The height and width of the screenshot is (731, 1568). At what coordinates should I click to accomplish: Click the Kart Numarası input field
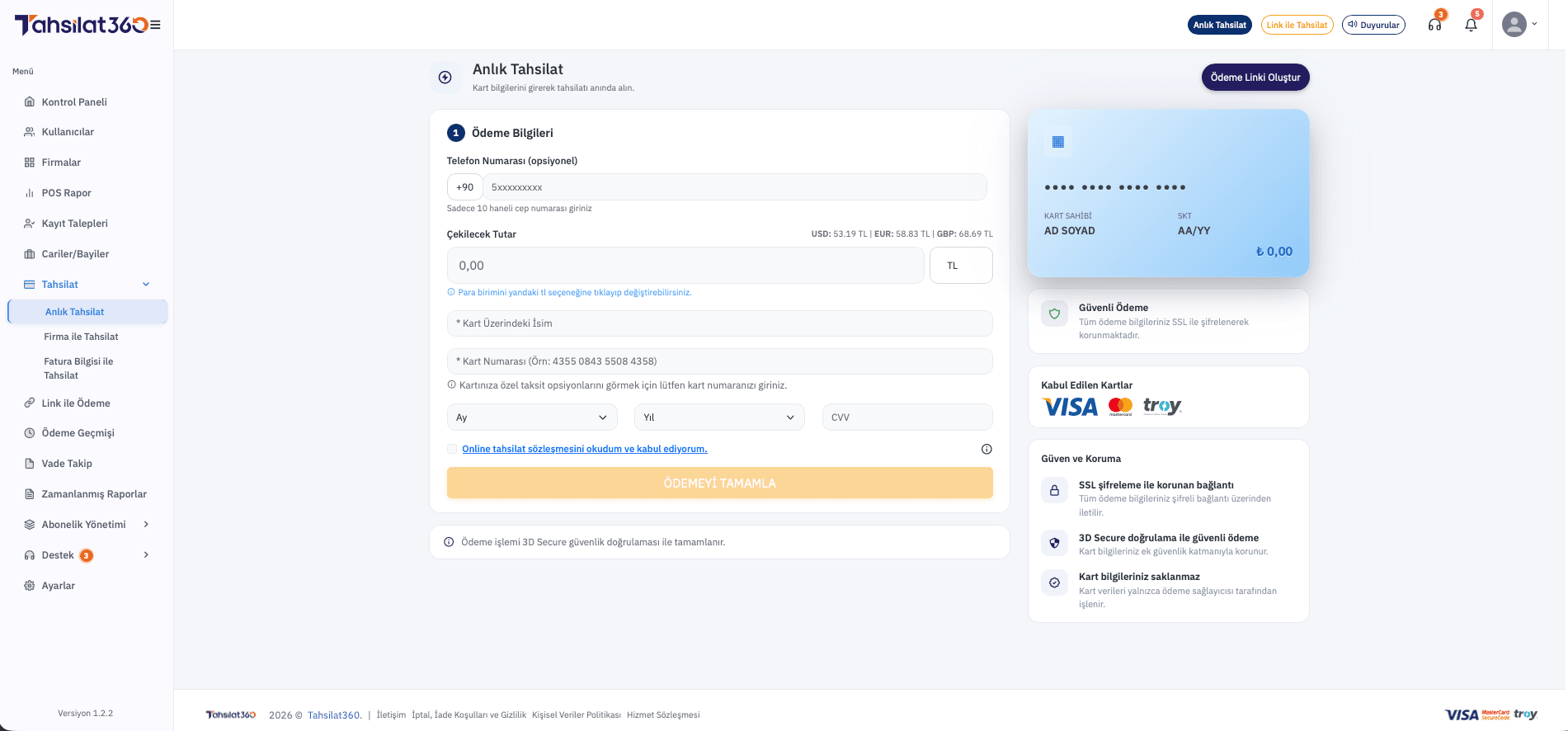tap(719, 361)
